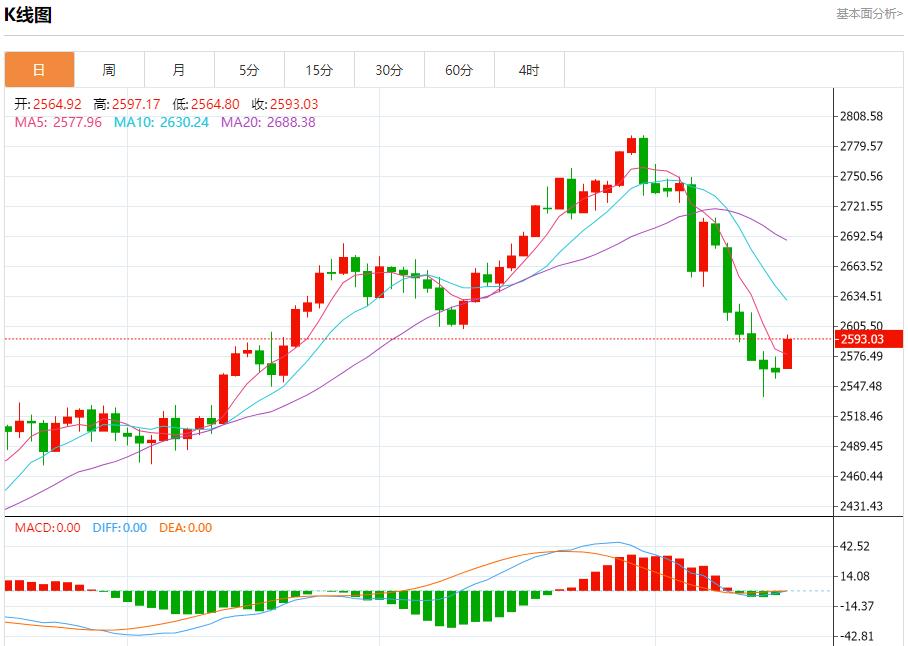The height and width of the screenshot is (646, 908).
Task: Click the MA5 indicator value label
Action: (x=58, y=122)
